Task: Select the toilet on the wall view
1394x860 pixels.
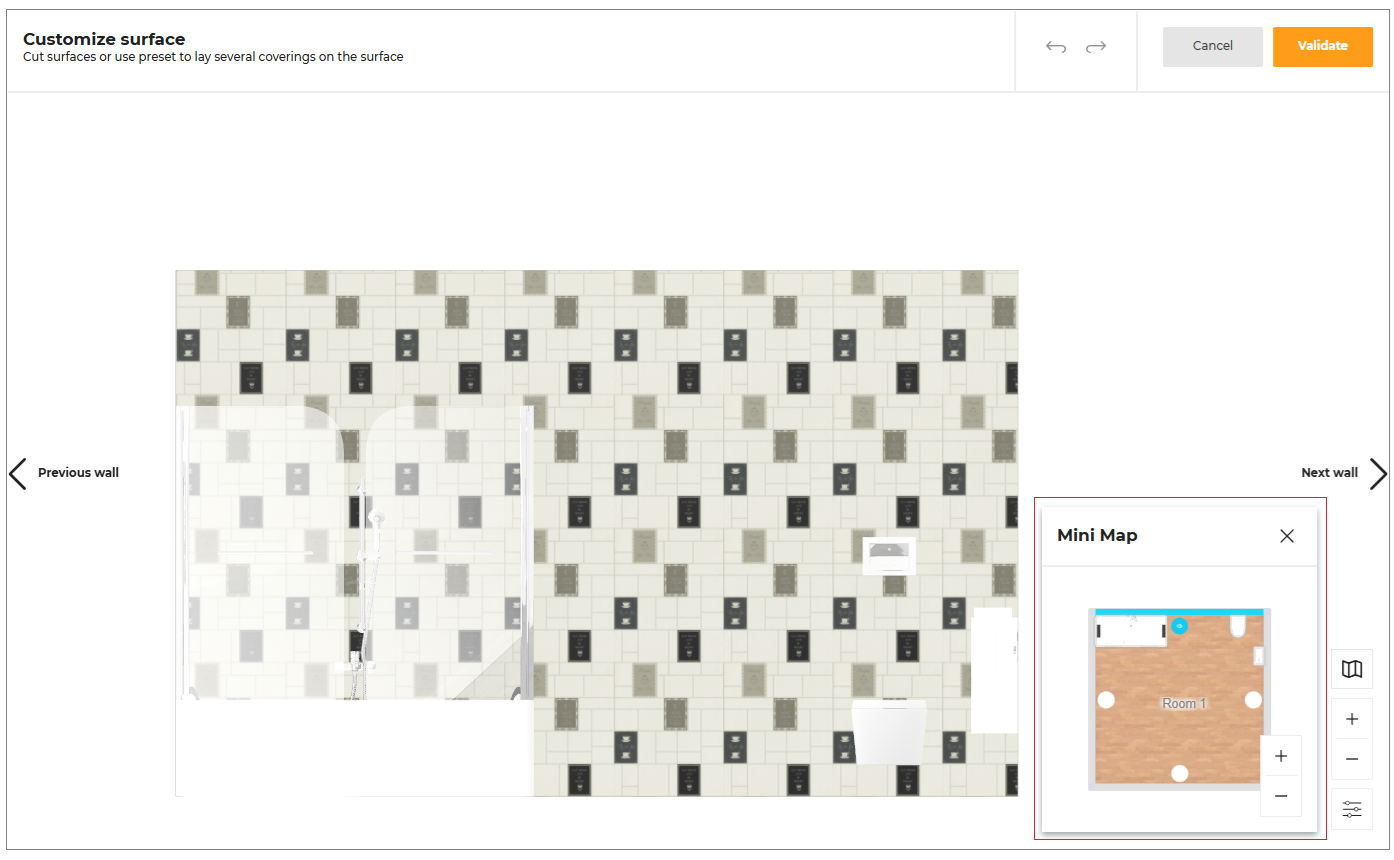Action: click(x=888, y=731)
